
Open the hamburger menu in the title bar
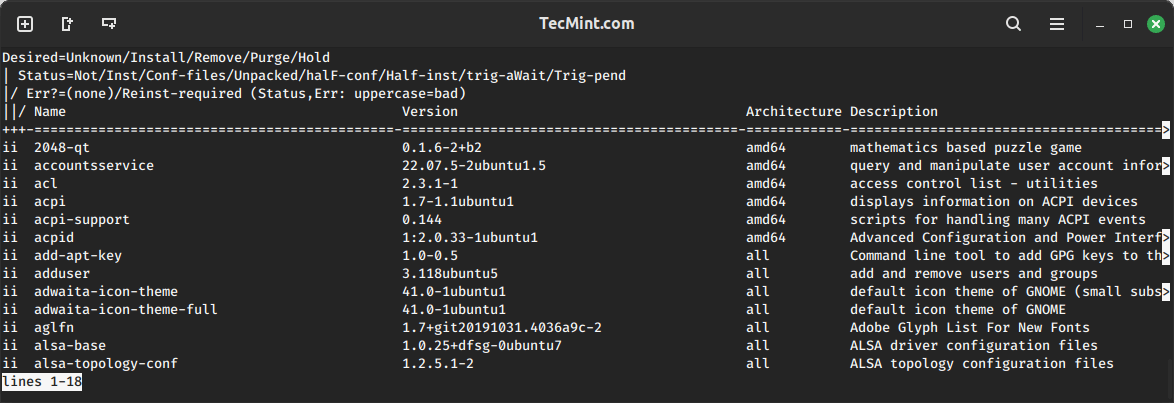[x=1057, y=23]
